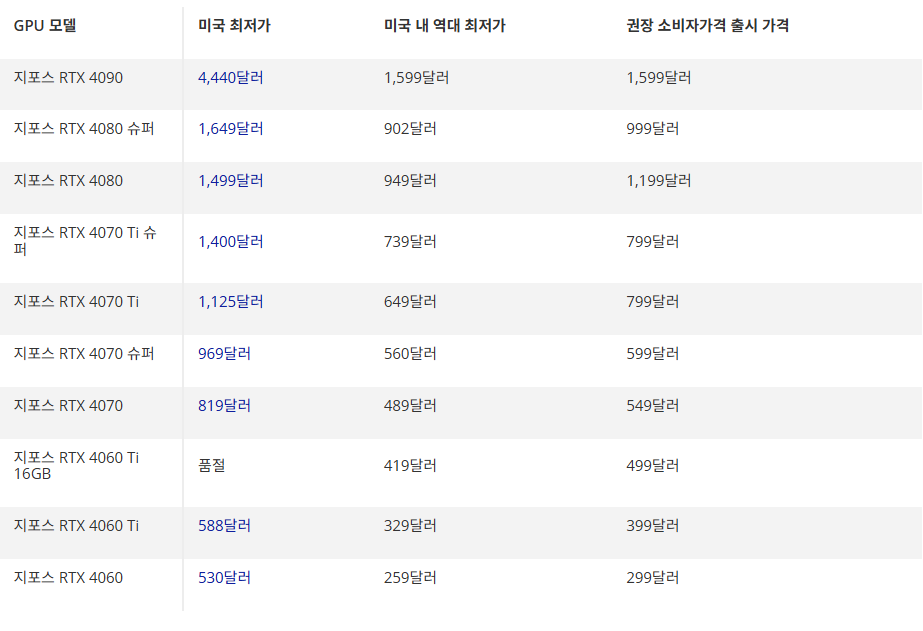Select the '949달러' historical low cell
The image size is (923, 631).
(410, 180)
